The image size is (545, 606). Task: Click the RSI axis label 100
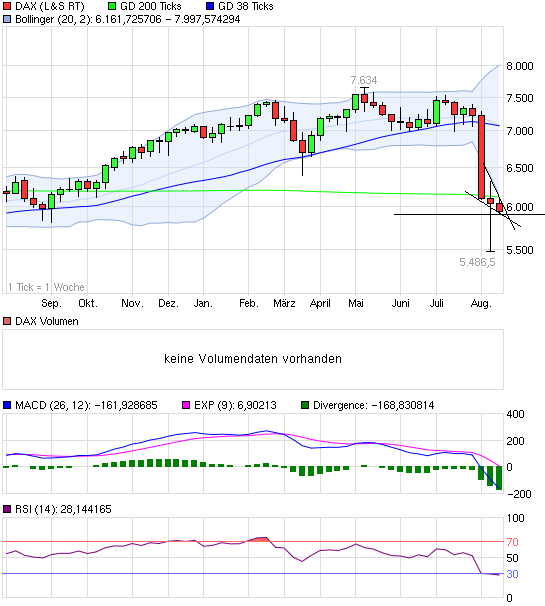[516, 518]
